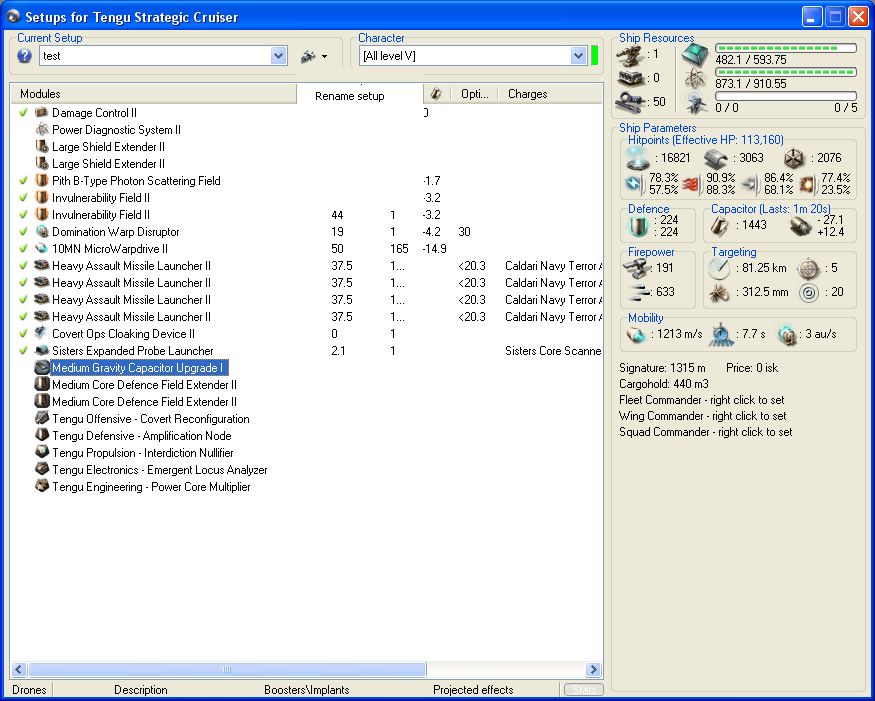Image resolution: width=875 pixels, height=701 pixels.
Task: Click the shield hitpoints icon beside 16821
Action: point(636,158)
